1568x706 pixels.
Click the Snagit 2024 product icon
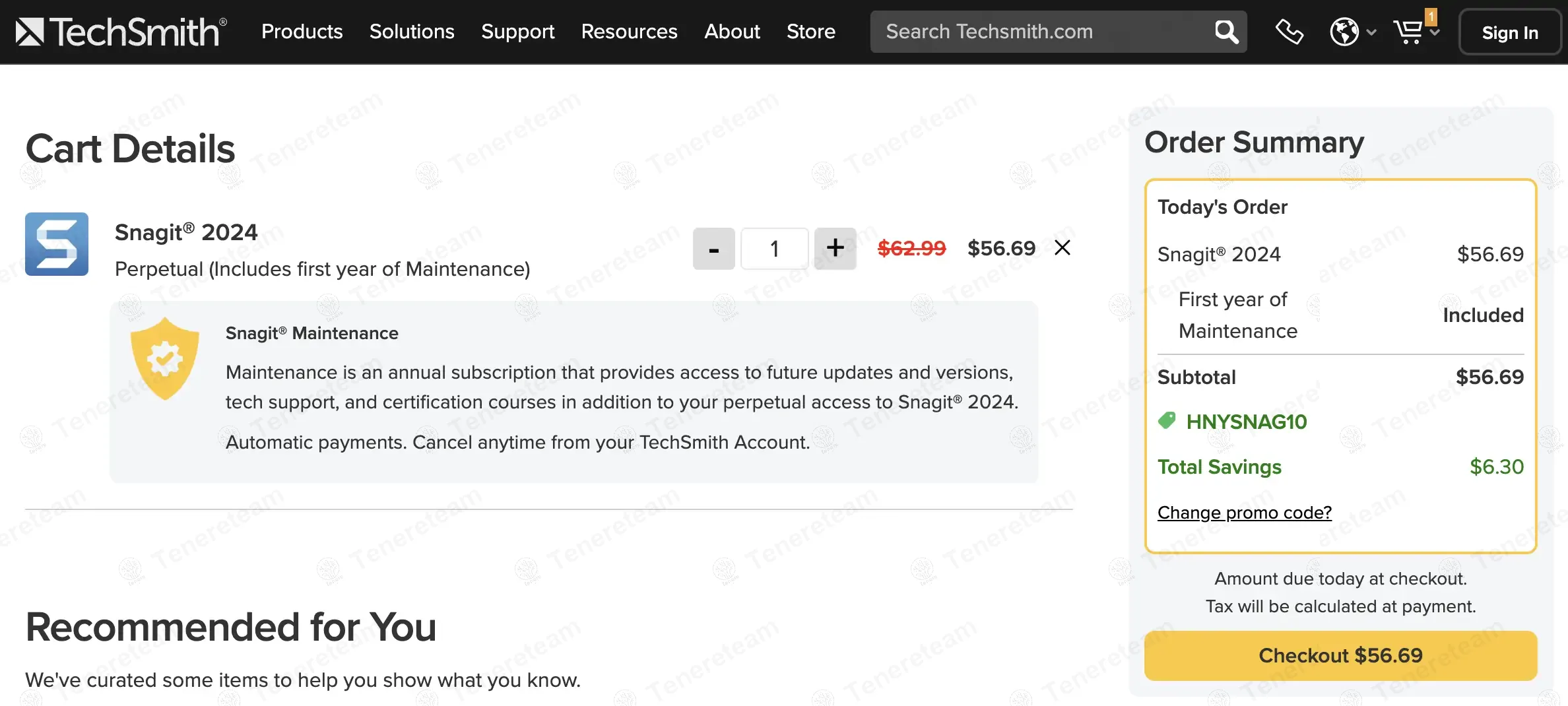(x=57, y=244)
